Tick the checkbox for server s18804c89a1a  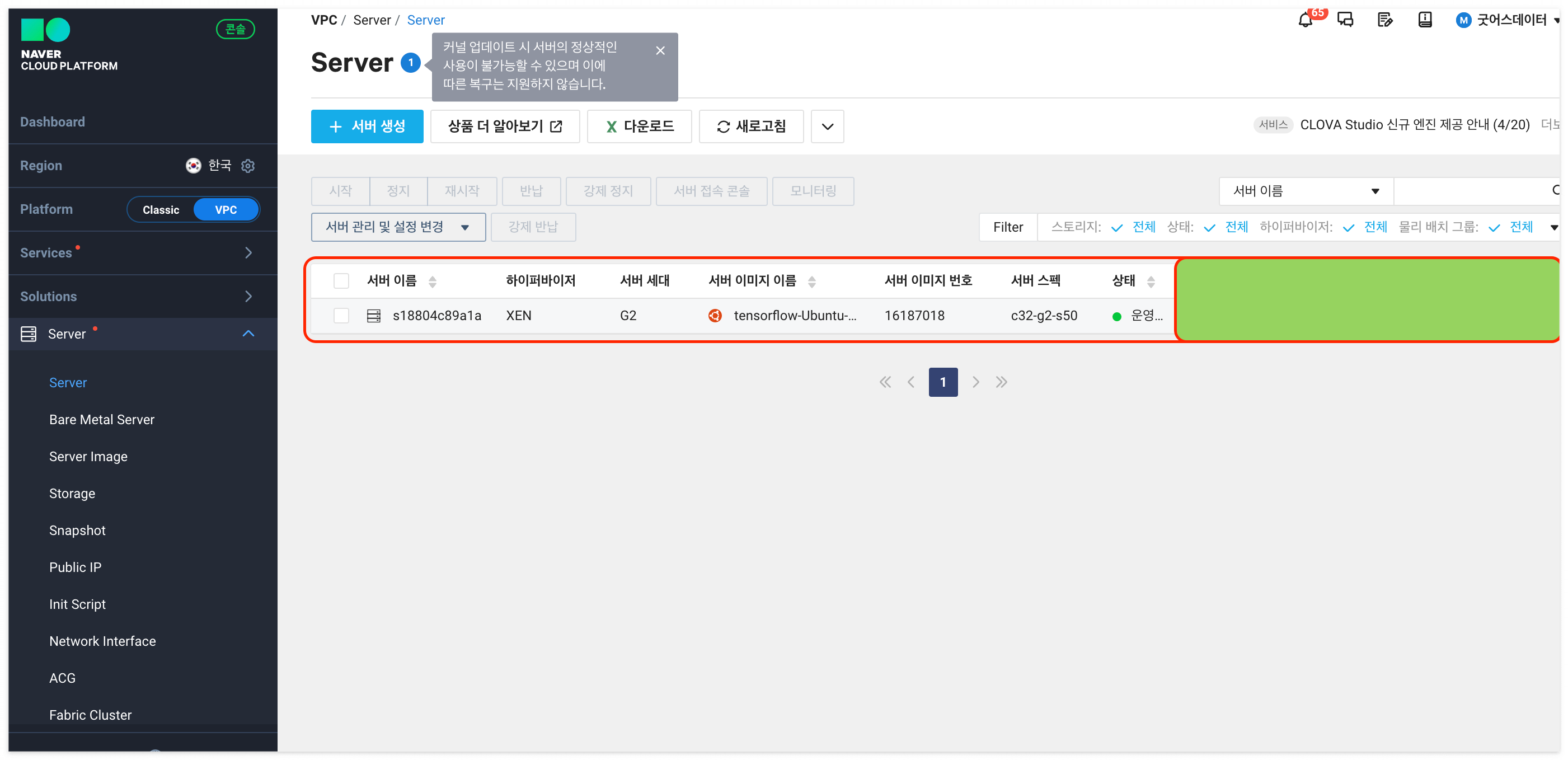coord(341,316)
